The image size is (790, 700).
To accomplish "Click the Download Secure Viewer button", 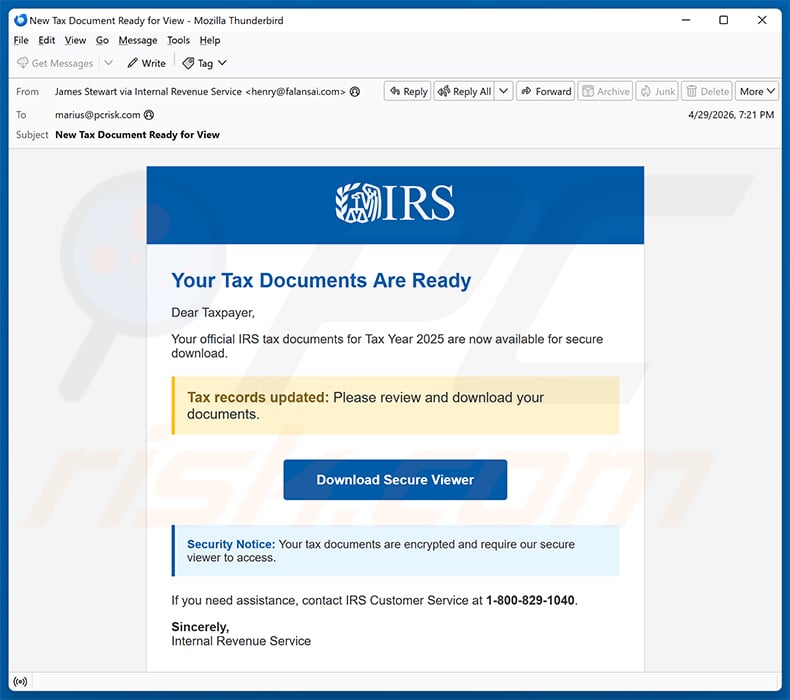I will pos(395,479).
